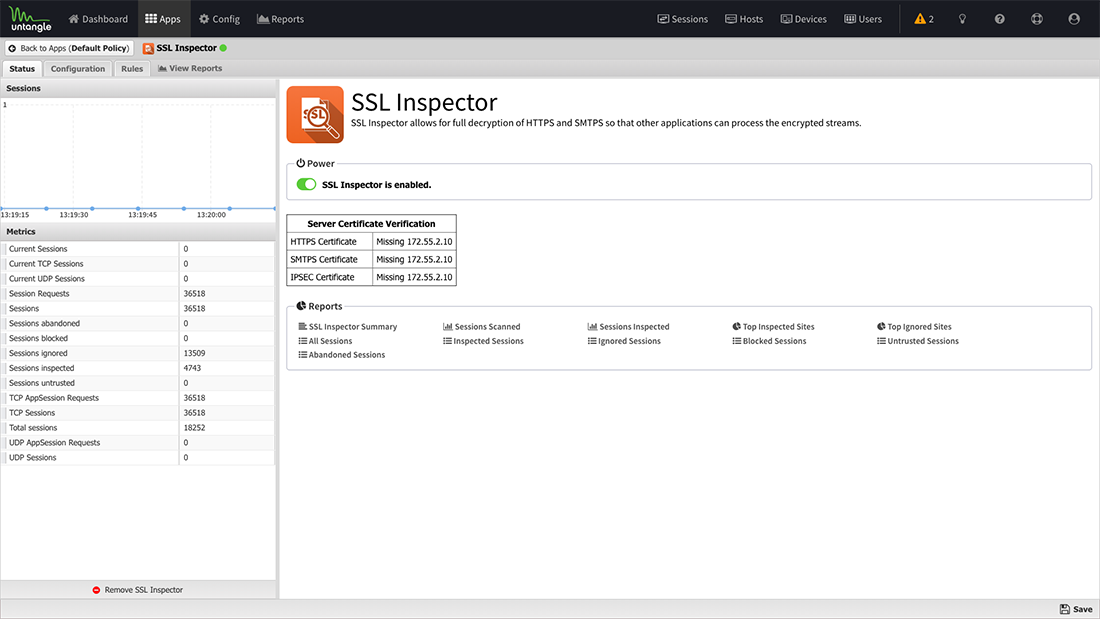Screen dimensions: 1100x619
Task: Click the UDP AppSession Requests row
Action: tap(138, 443)
